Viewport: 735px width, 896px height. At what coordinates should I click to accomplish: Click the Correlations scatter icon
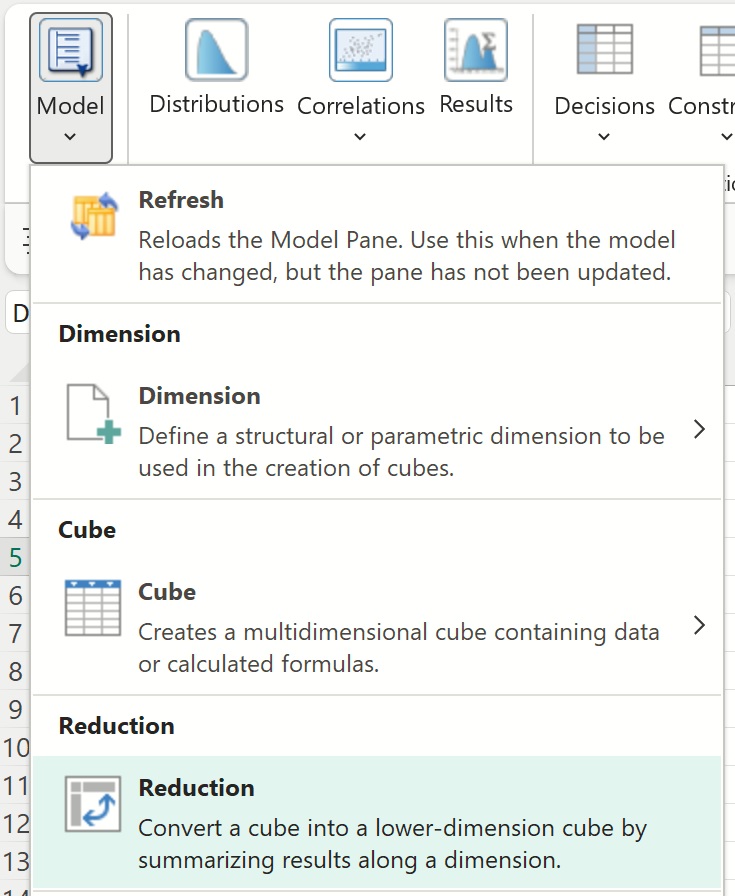[360, 50]
